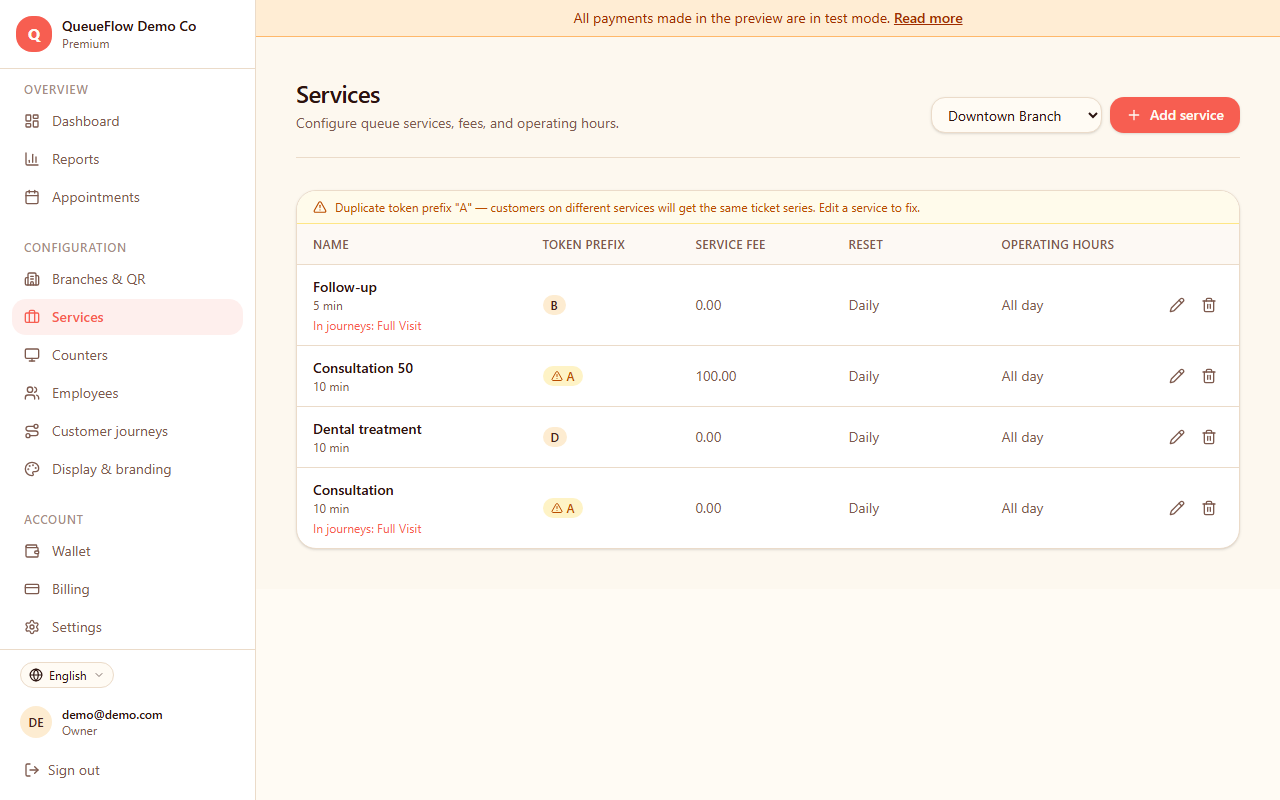The image size is (1280, 800).
Task: Click the Add service button
Action: pyautogui.click(x=1175, y=115)
